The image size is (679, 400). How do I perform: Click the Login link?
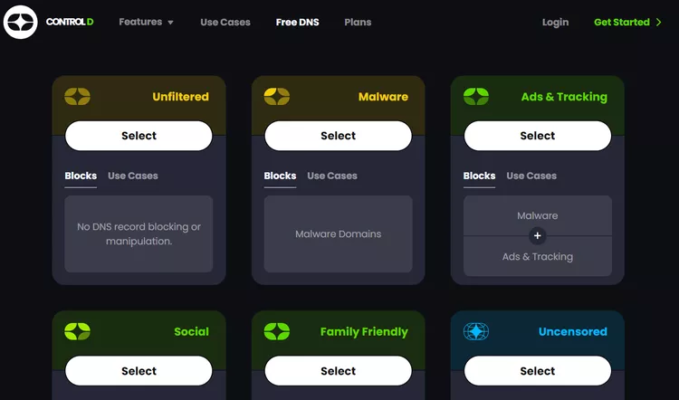(555, 22)
